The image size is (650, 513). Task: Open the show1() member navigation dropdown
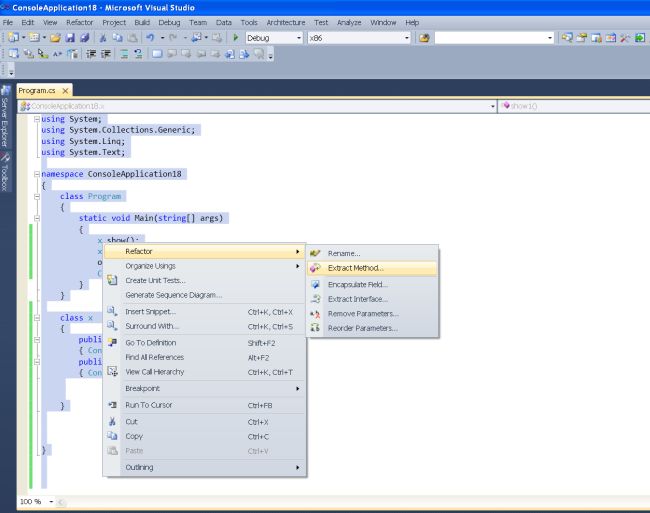click(x=574, y=106)
